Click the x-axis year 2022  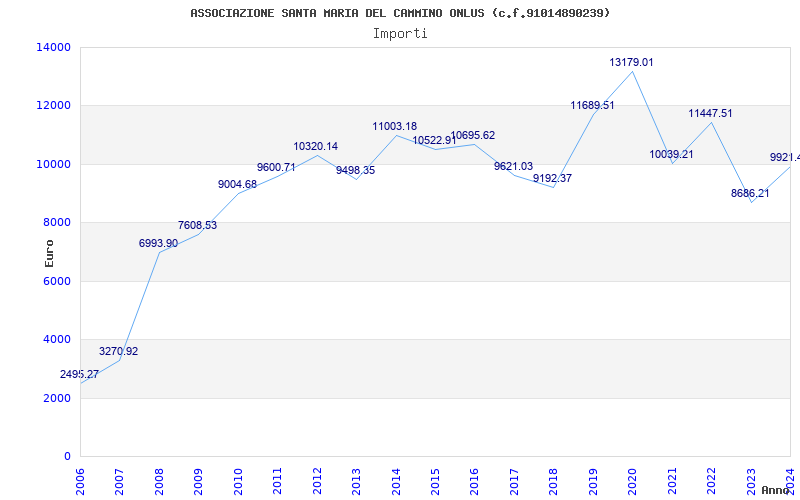pyautogui.click(x=711, y=481)
